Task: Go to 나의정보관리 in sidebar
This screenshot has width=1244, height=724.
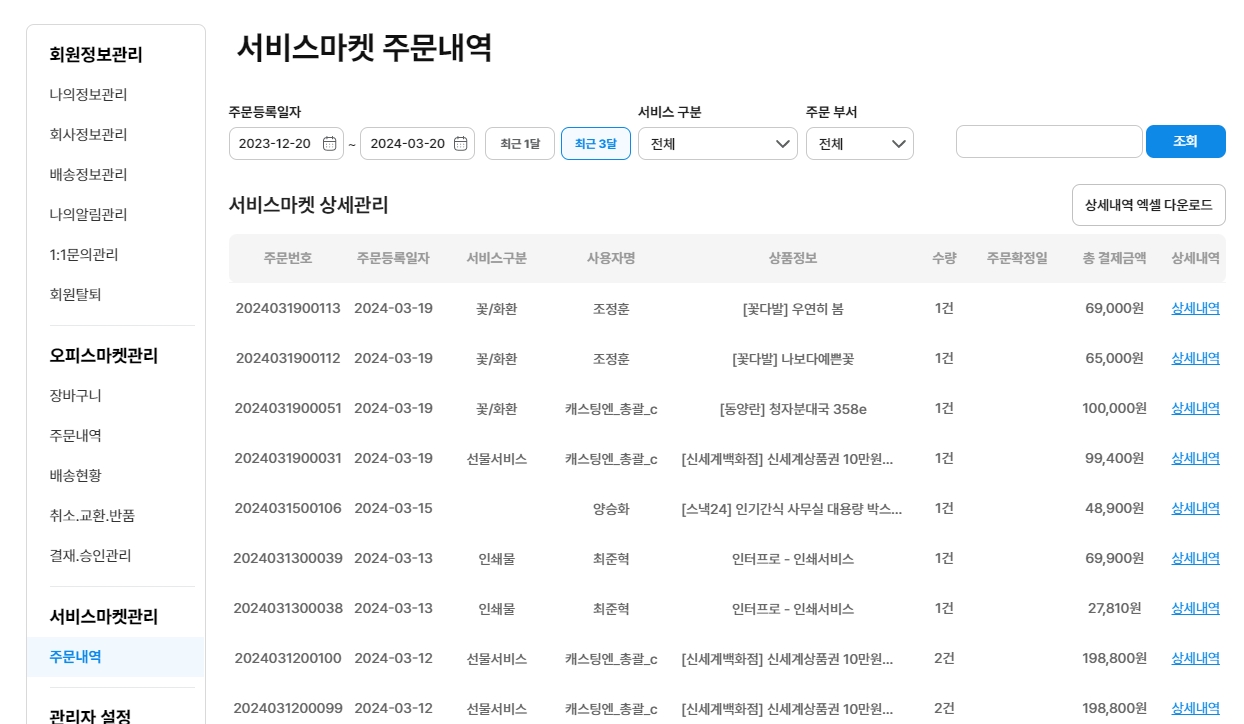Action: 88,95
